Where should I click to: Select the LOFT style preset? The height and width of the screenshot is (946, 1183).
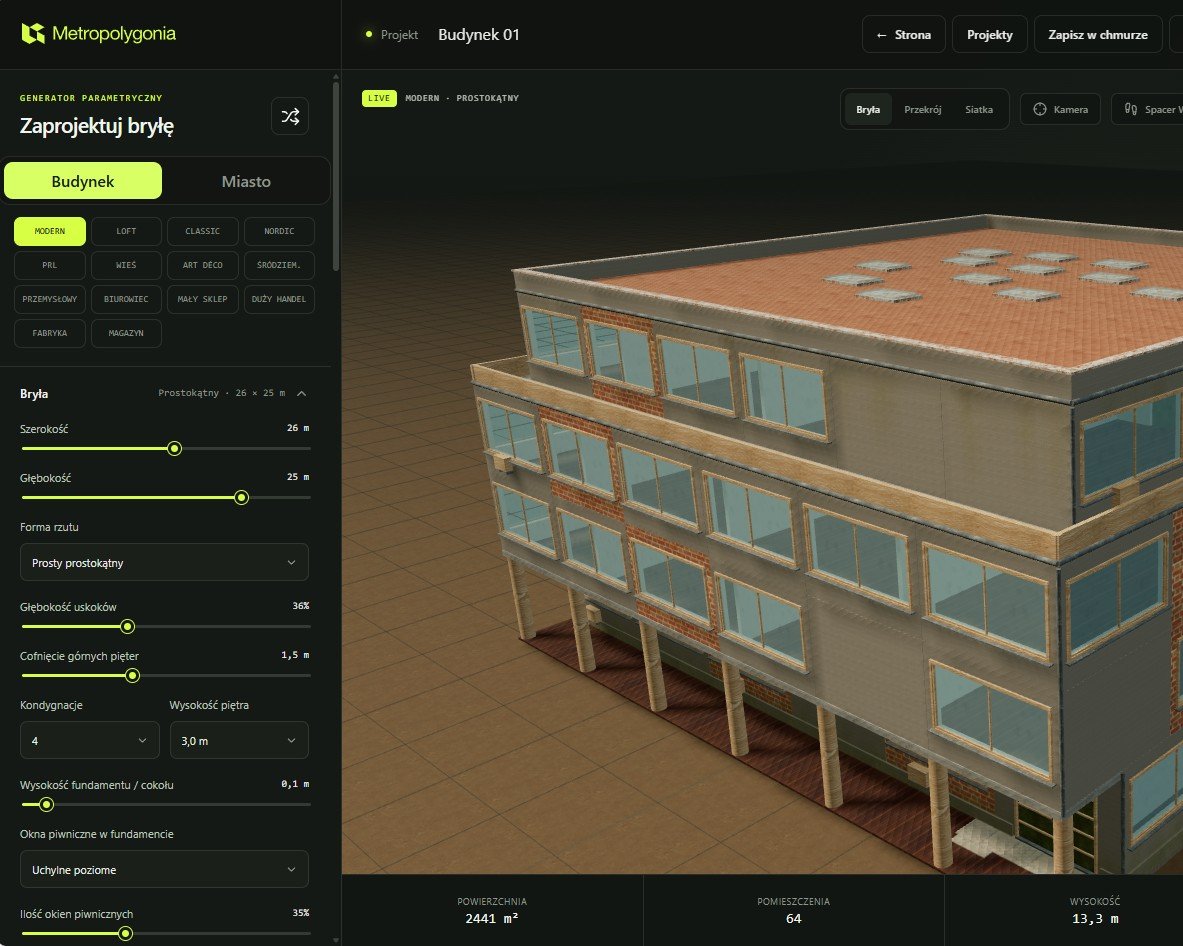[126, 232]
